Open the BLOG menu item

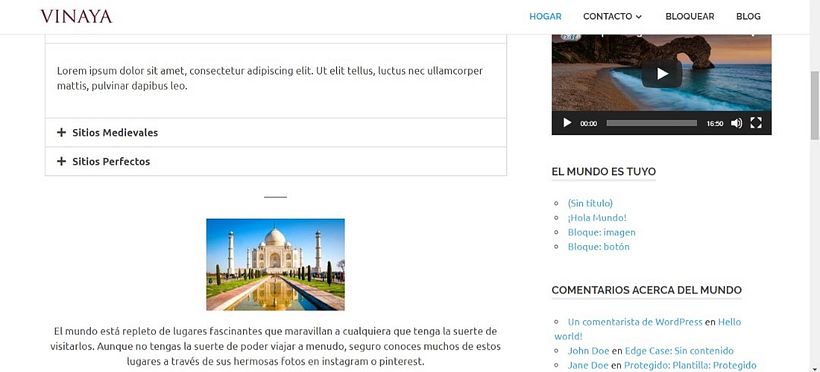[748, 17]
